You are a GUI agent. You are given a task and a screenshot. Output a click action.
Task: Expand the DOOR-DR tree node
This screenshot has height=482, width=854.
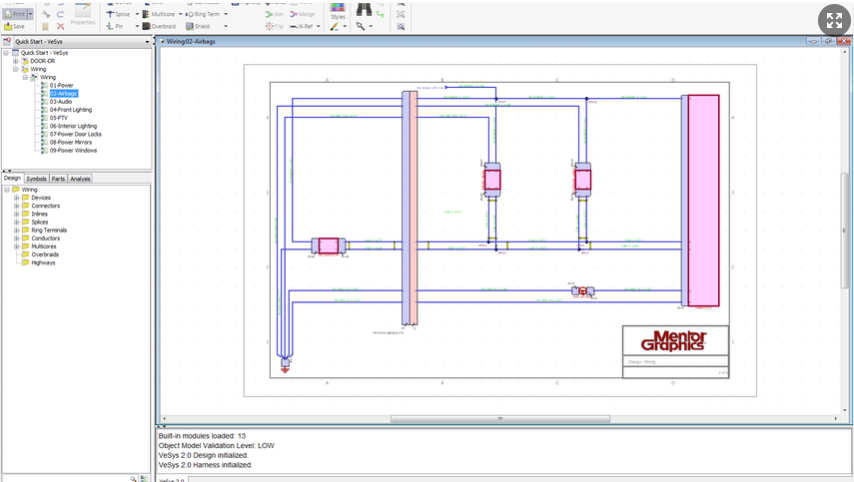point(15,61)
